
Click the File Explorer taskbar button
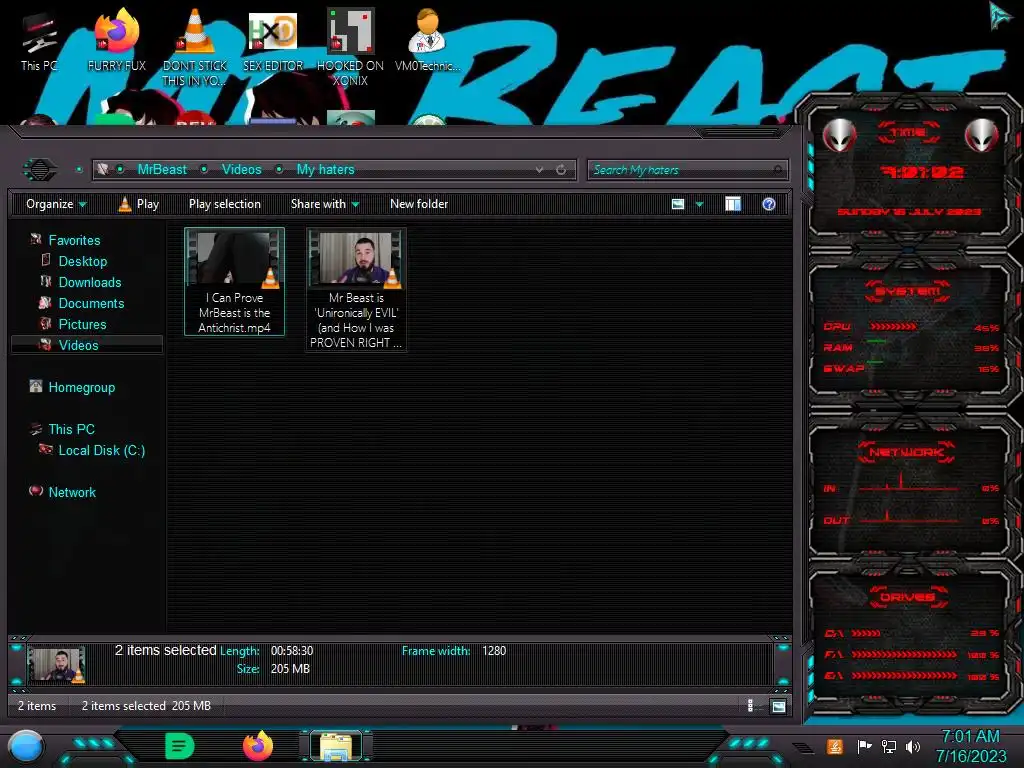336,746
